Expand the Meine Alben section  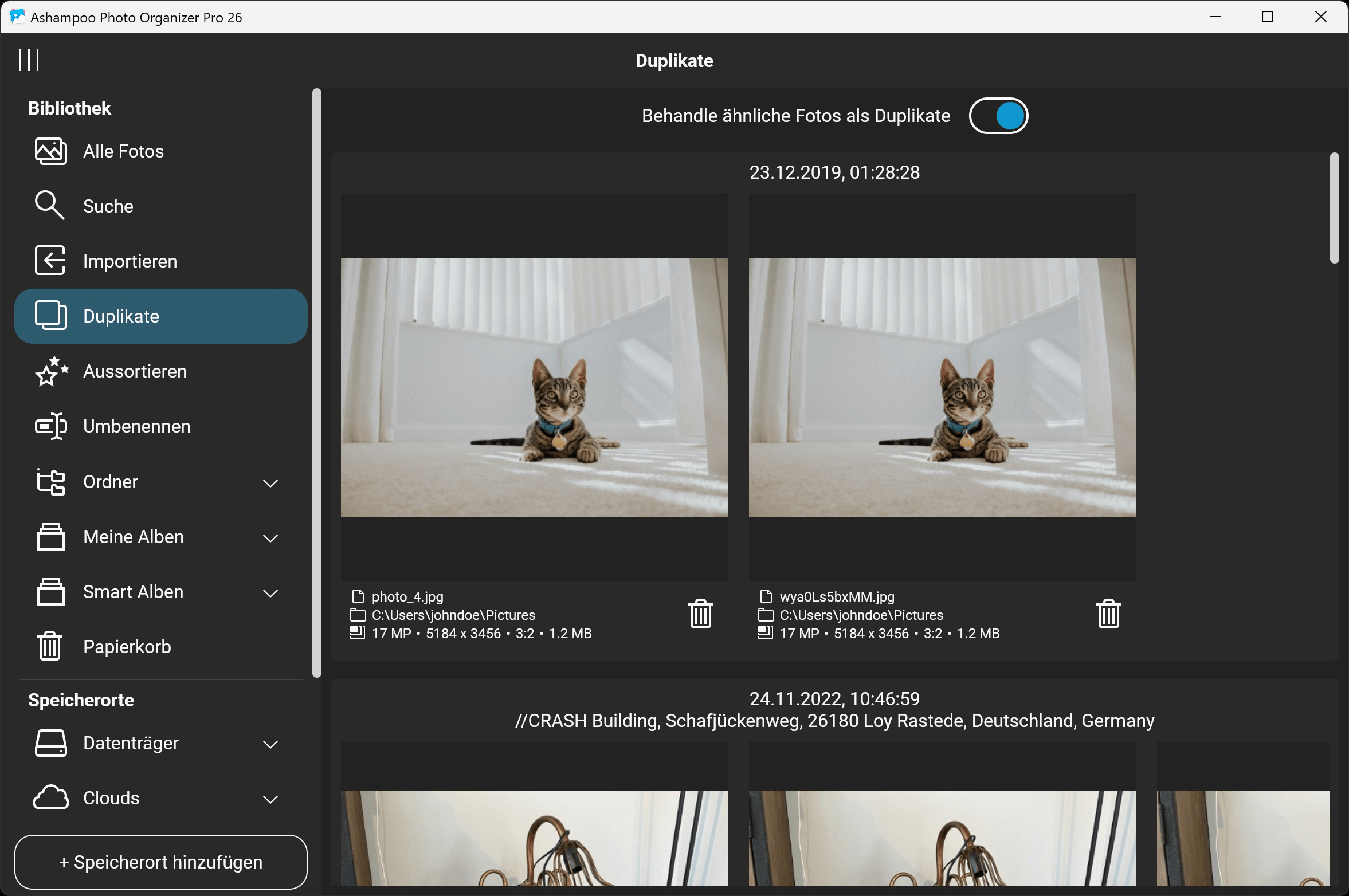coord(270,537)
